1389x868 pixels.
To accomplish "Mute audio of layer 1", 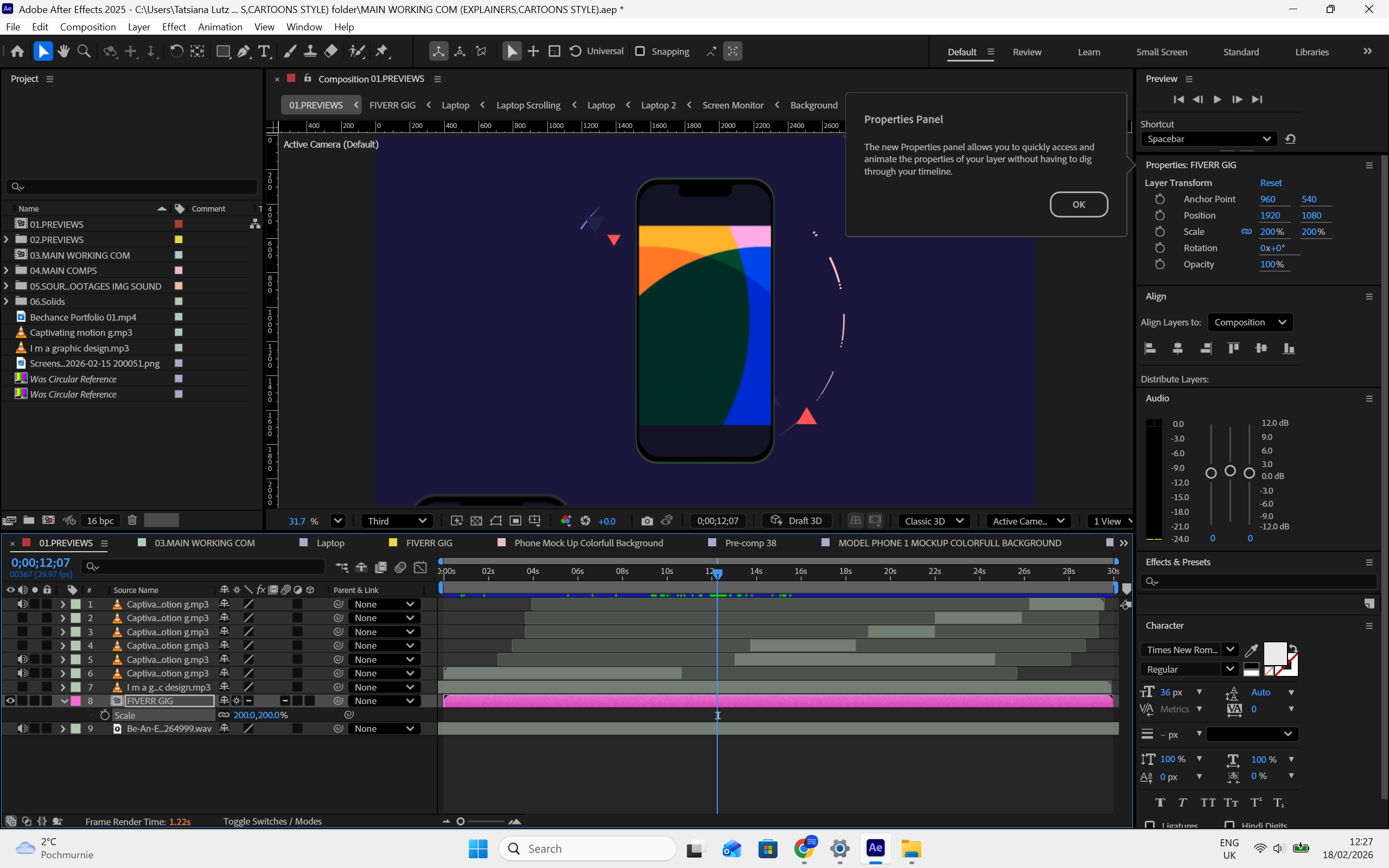I will (x=22, y=604).
